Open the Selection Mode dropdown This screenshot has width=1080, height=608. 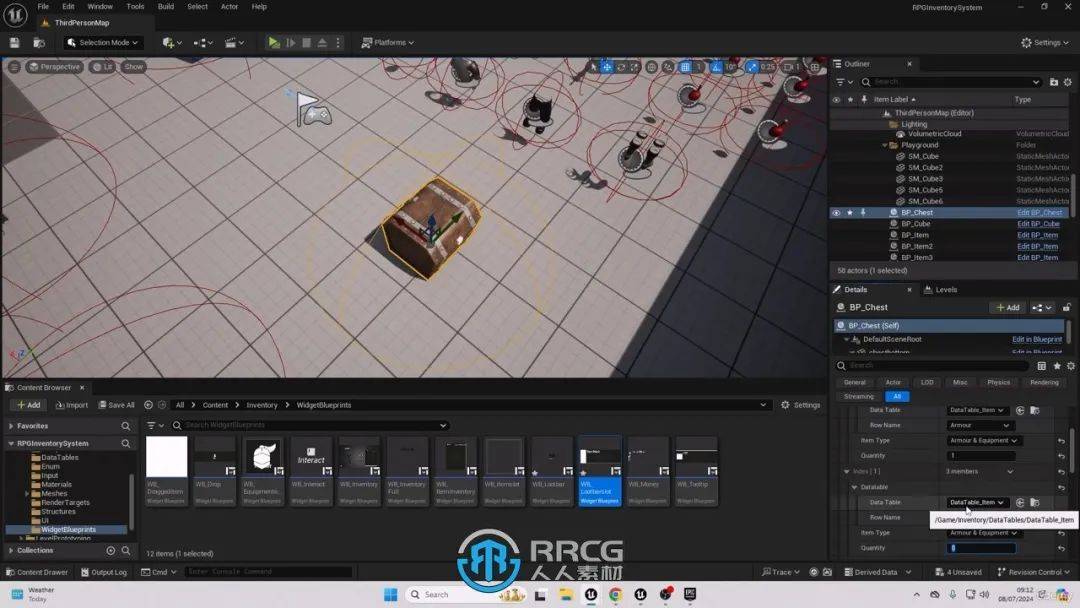[103, 43]
